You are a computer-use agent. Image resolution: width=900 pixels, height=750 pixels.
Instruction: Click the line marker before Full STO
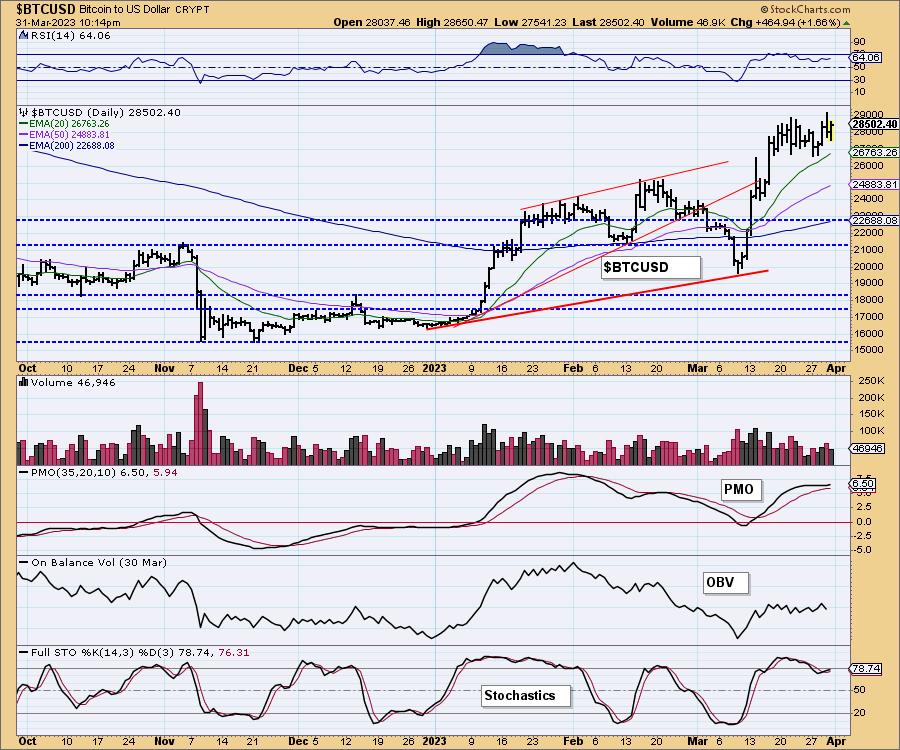click(24, 652)
